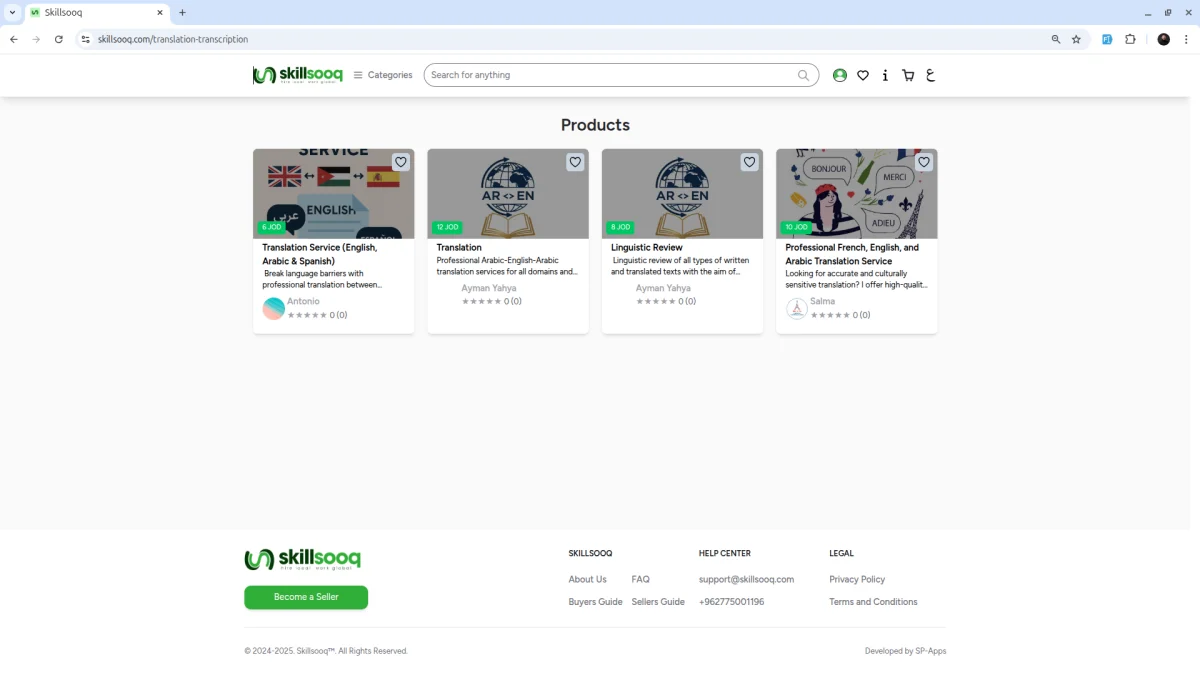Favorite the Professional French, English, Arabic card
Screen dimensions: 1200x675
coord(924,162)
